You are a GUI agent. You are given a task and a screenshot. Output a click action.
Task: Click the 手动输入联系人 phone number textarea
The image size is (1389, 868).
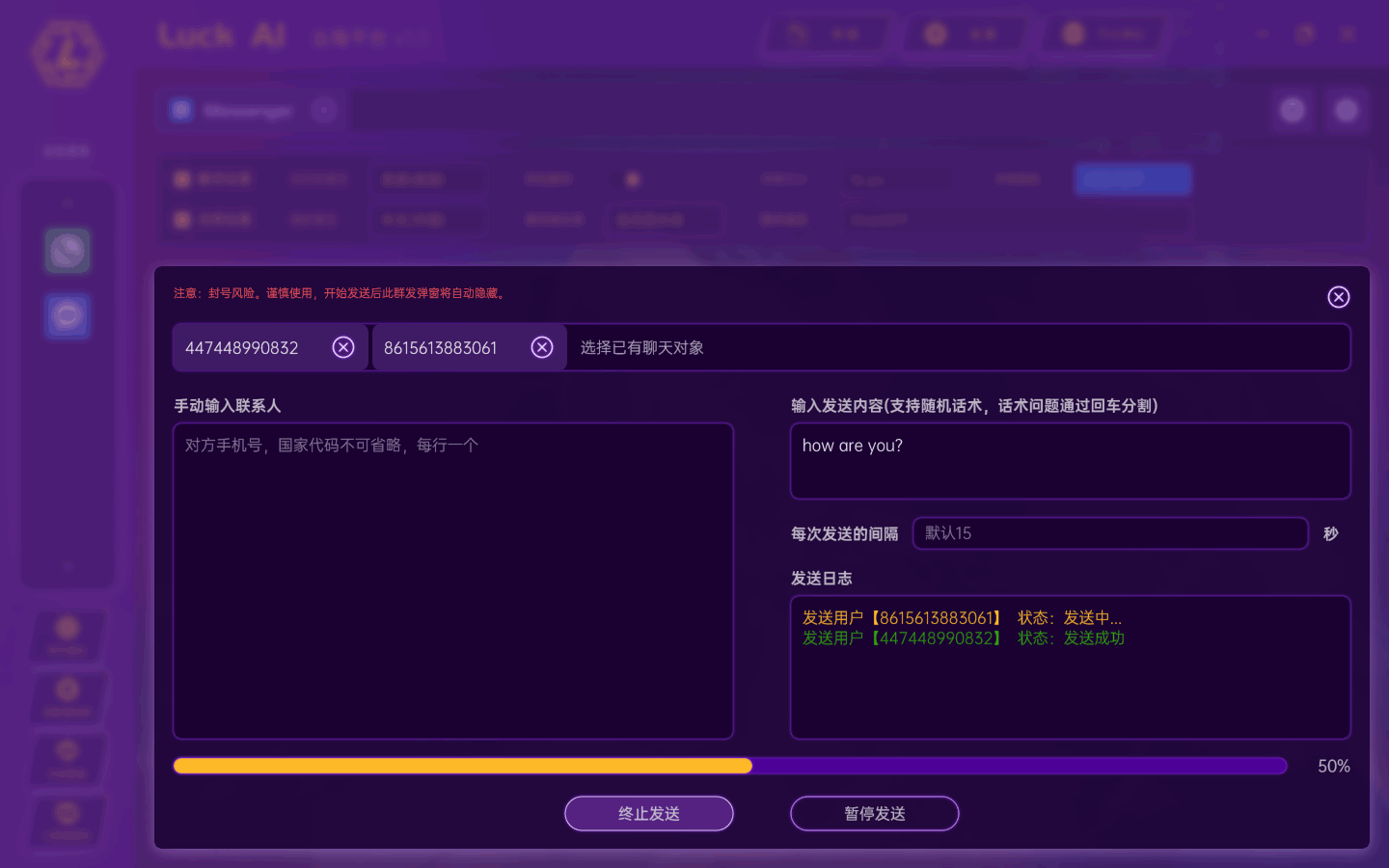[453, 579]
